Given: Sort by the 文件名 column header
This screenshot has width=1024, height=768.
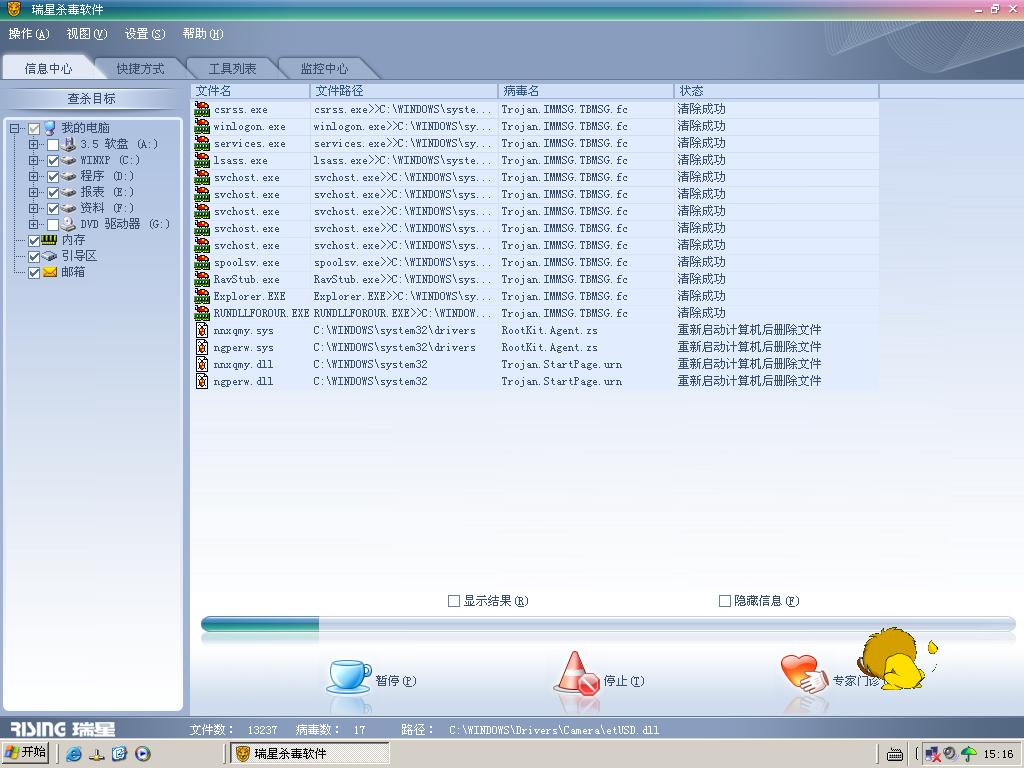Looking at the screenshot, I should click(x=250, y=91).
